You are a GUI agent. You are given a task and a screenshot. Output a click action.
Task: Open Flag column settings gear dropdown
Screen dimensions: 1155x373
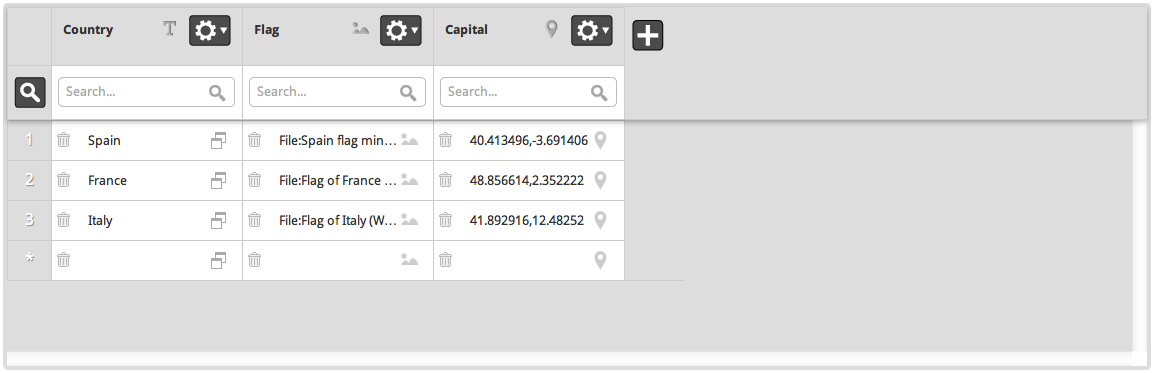click(x=401, y=30)
